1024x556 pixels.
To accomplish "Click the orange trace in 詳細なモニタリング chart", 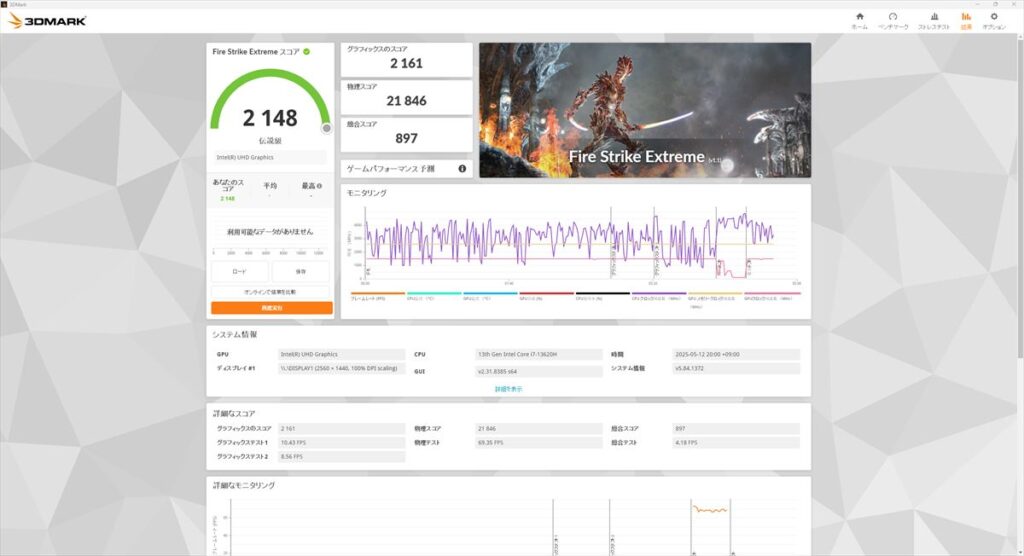I will coord(710,509).
